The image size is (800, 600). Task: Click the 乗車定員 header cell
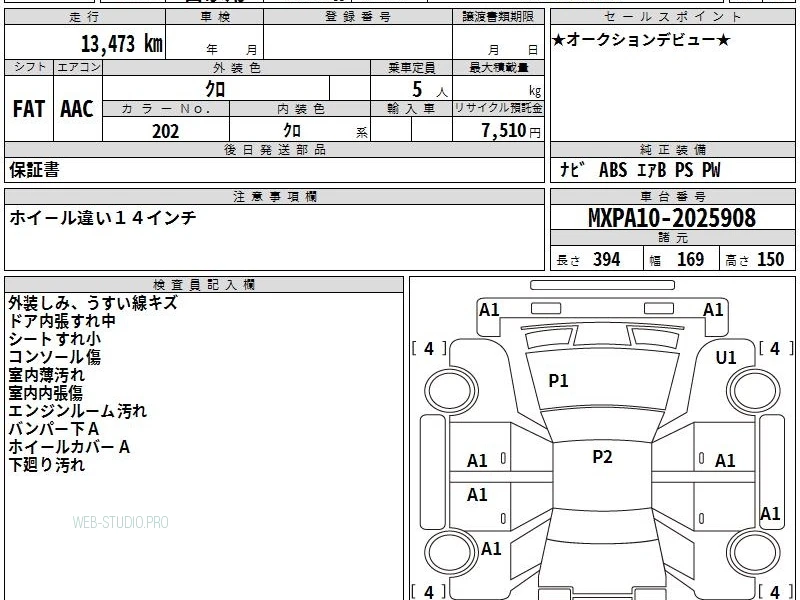[411, 67]
